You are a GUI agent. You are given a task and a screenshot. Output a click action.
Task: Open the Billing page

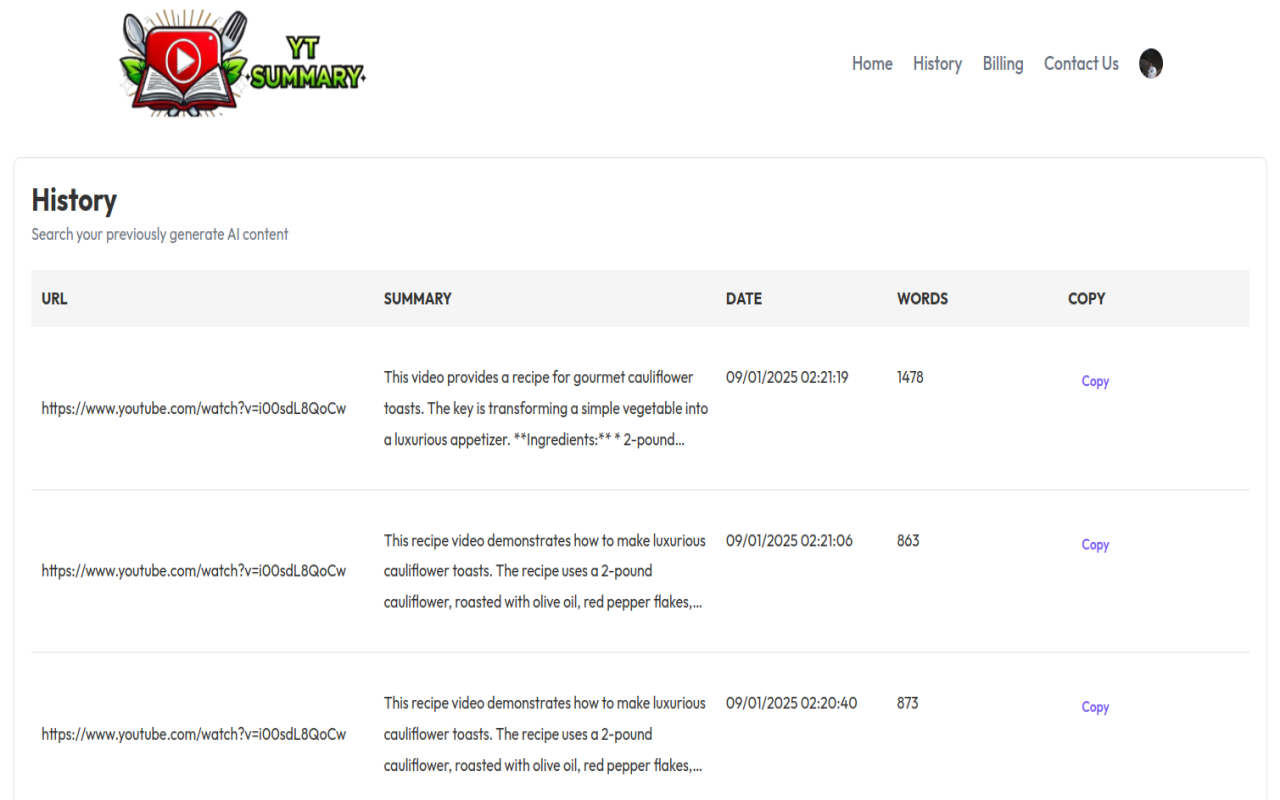[x=1003, y=64]
